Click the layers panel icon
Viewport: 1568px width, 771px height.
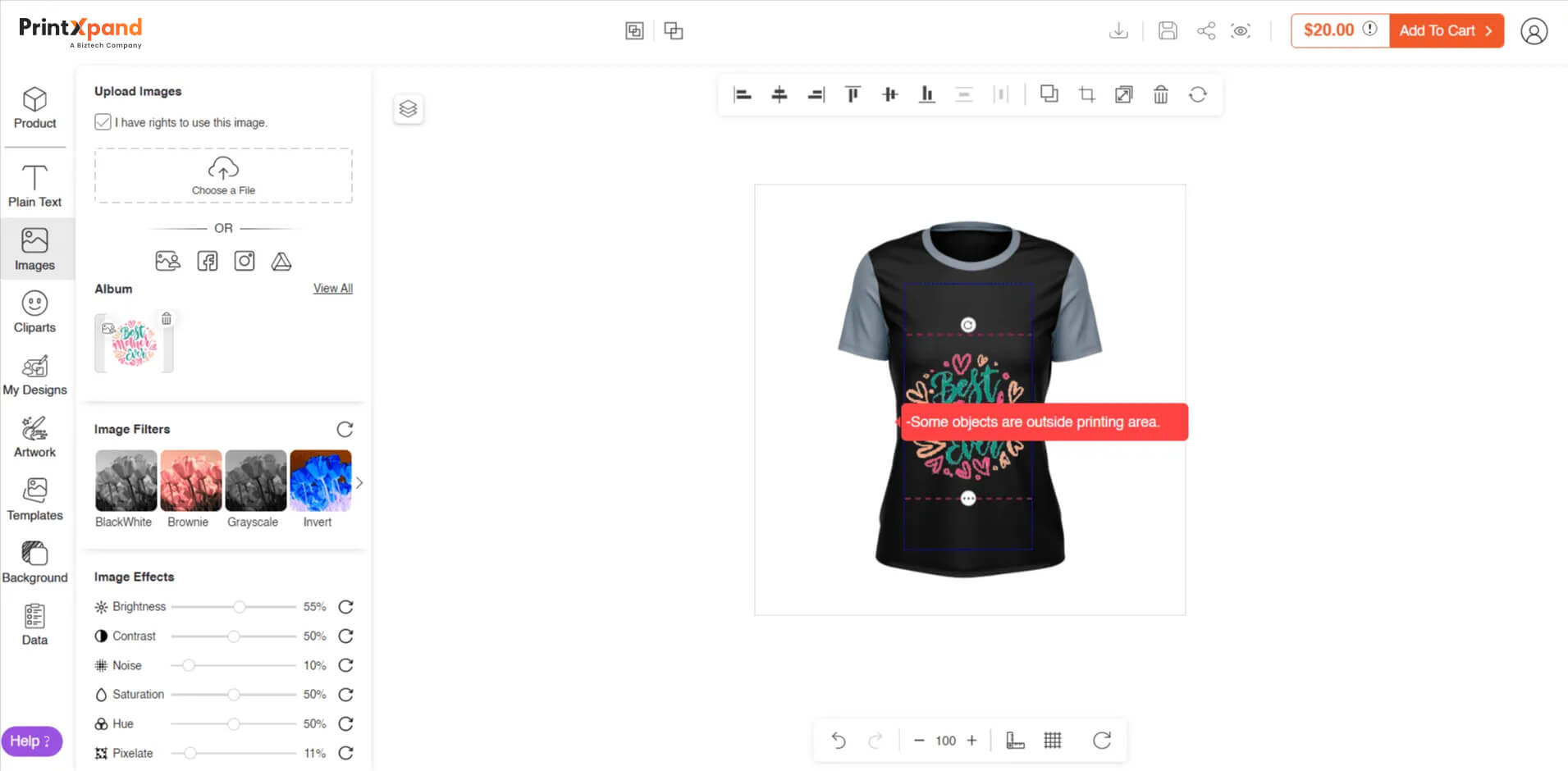coord(408,109)
